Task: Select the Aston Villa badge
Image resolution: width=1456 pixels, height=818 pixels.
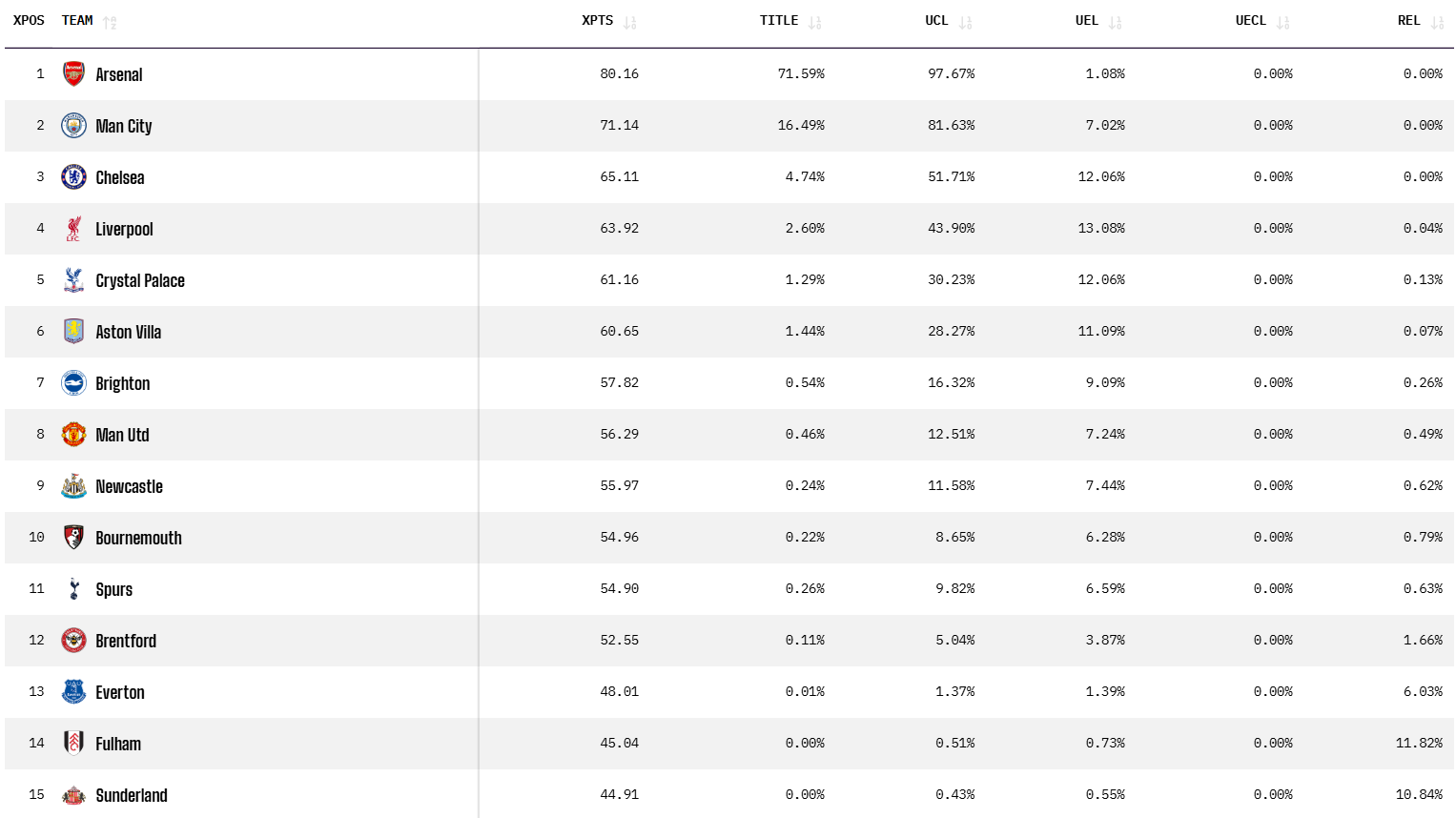Action: pyautogui.click(x=73, y=332)
